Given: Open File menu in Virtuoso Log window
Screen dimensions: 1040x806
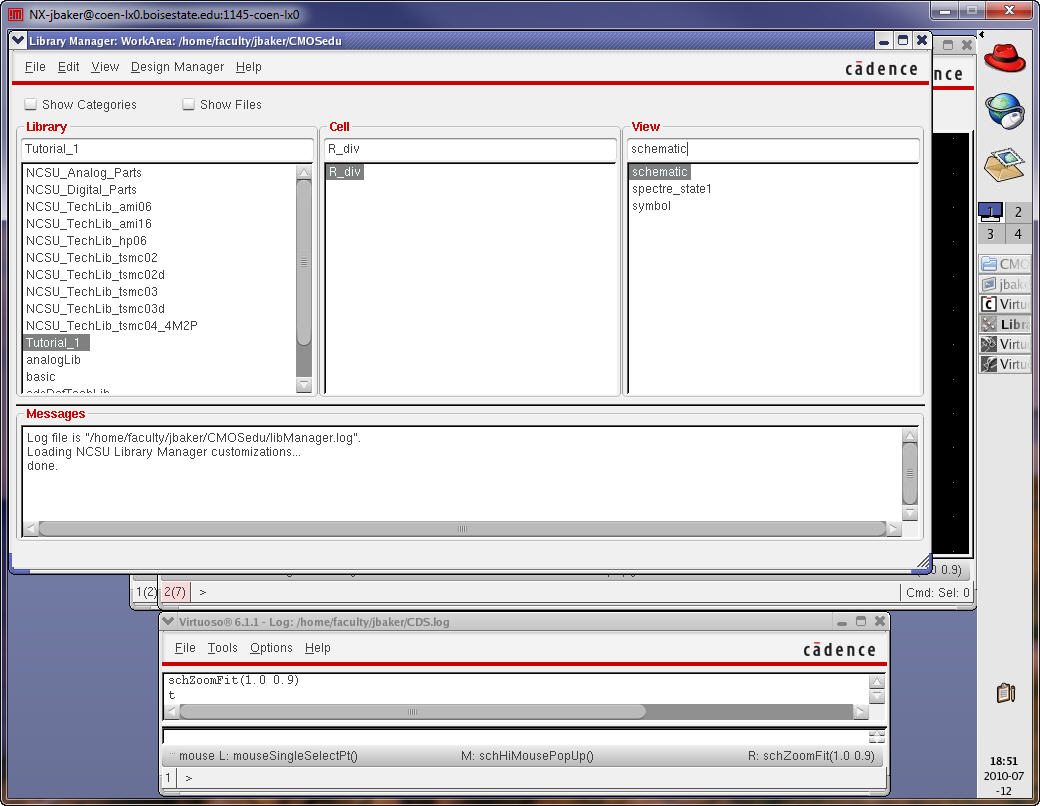Looking at the screenshot, I should coord(185,648).
